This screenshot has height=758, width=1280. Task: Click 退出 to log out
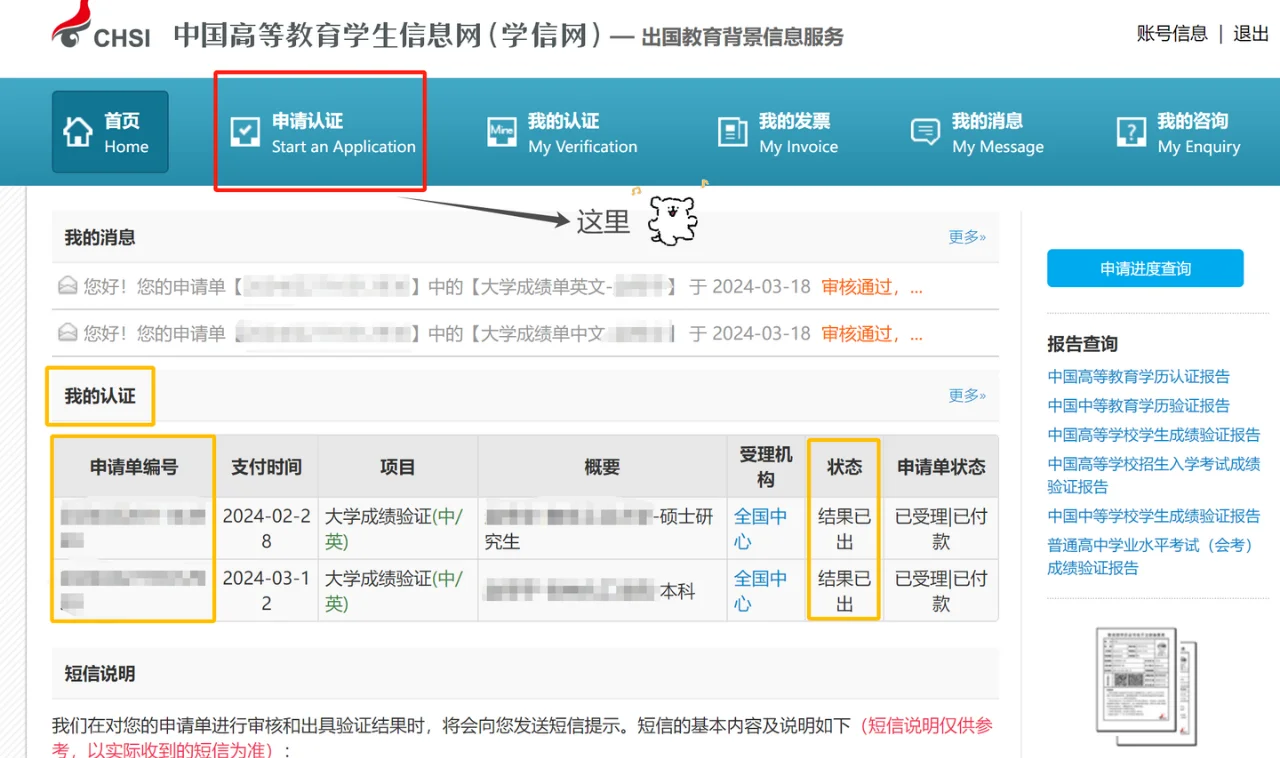(1251, 33)
